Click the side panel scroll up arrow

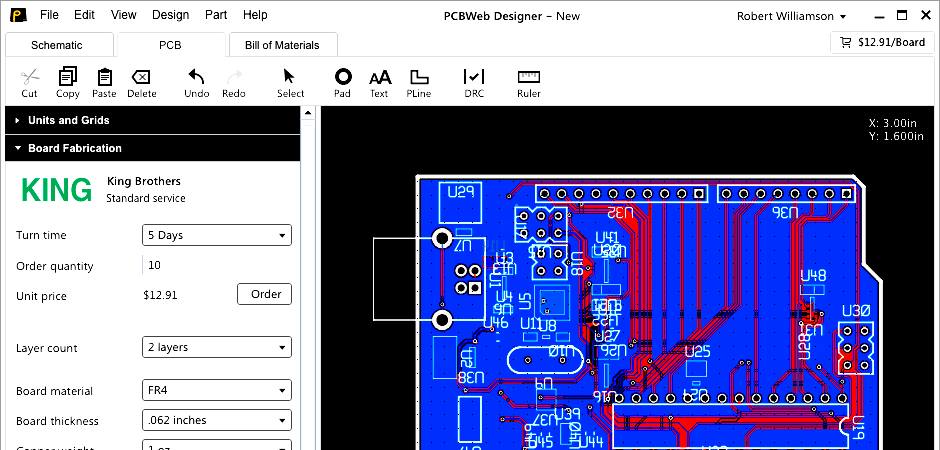click(308, 113)
